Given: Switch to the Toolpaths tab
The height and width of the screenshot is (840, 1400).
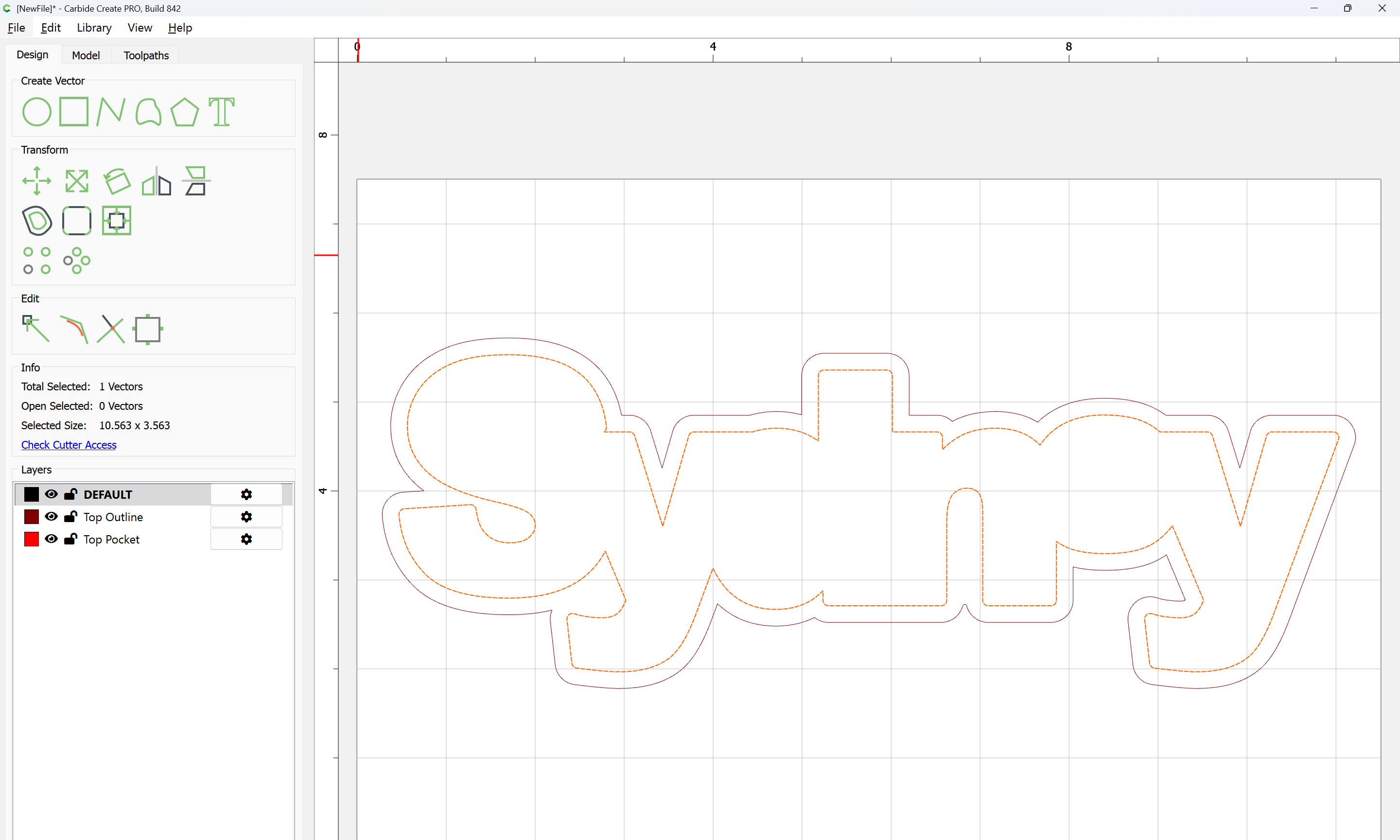Looking at the screenshot, I should tap(146, 55).
